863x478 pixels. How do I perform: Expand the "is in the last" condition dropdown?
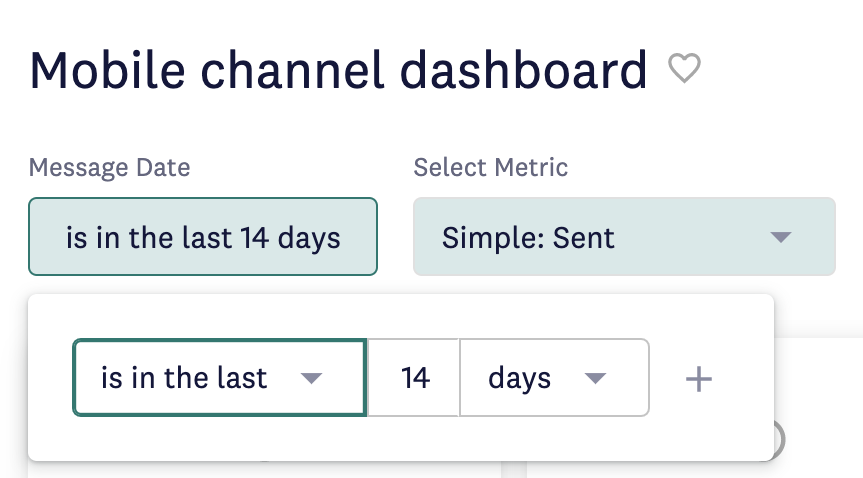[x=220, y=378]
